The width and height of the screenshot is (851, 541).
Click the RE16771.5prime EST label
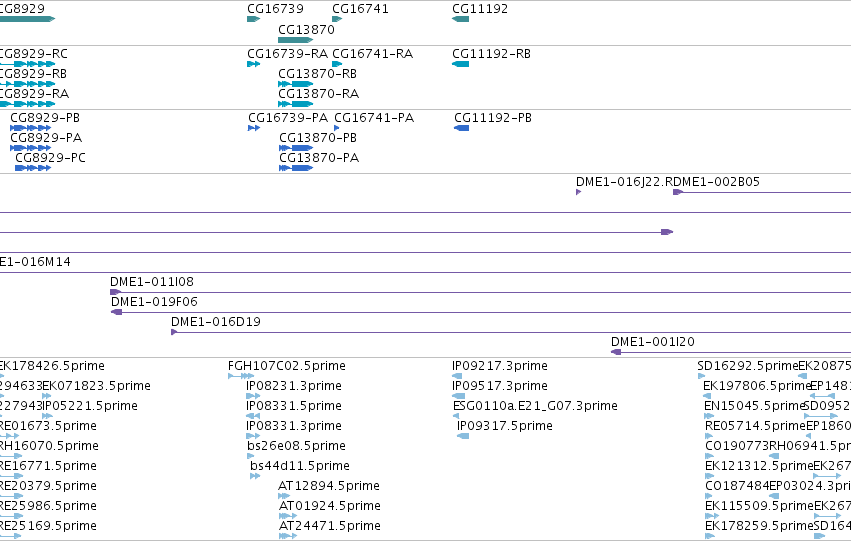click(48, 466)
